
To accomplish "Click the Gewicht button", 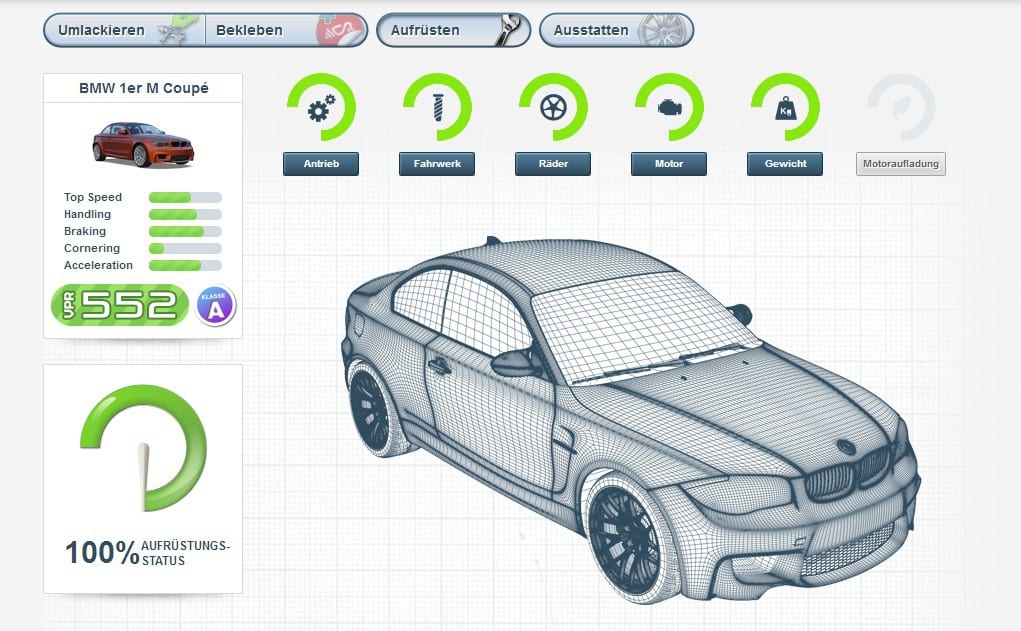I will 784,164.
